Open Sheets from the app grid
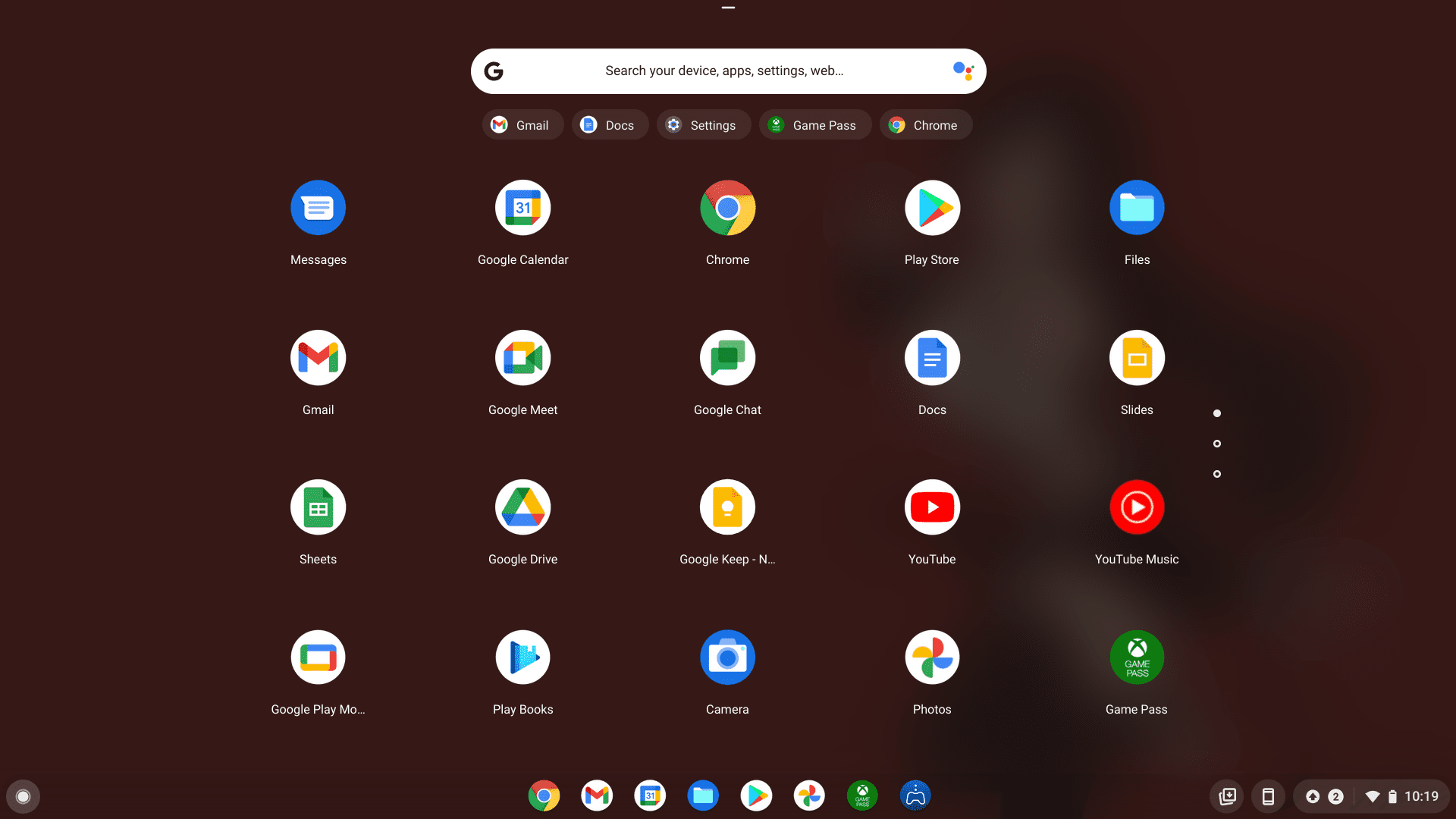Image resolution: width=1456 pixels, height=819 pixels. coord(318,507)
